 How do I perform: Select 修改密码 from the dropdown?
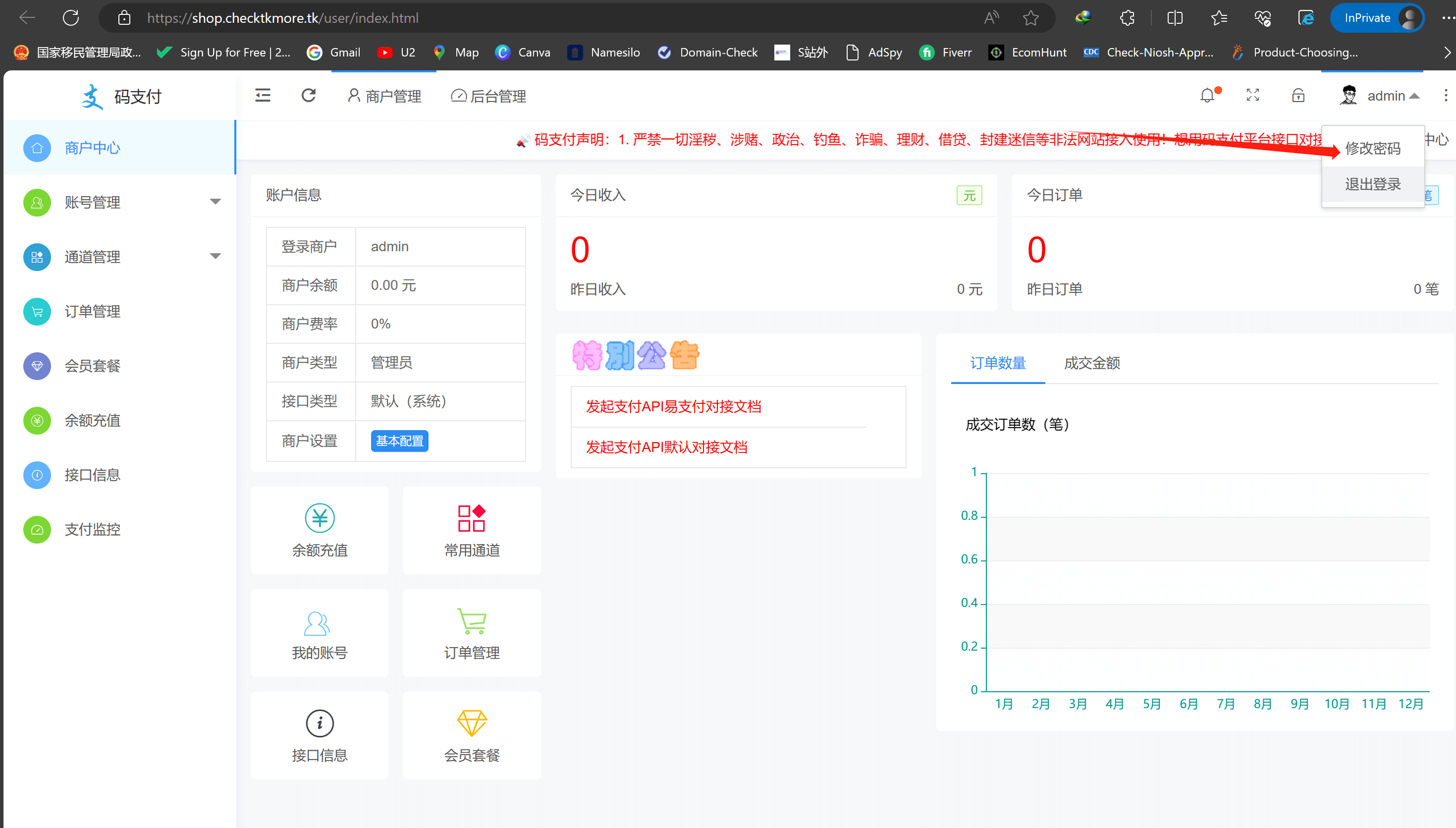pos(1372,149)
